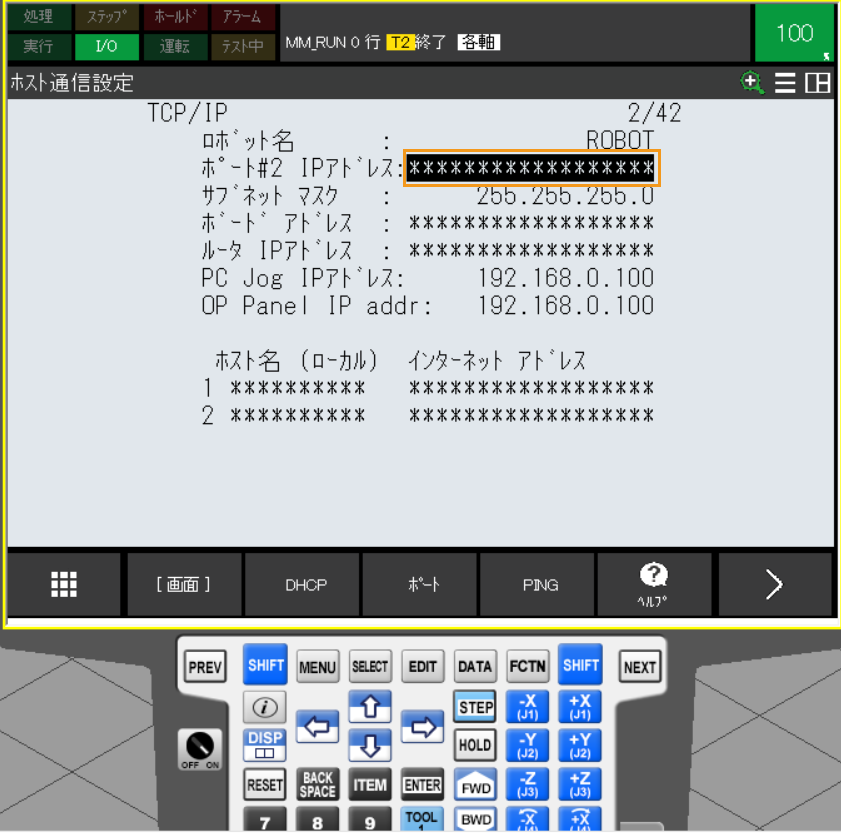Click the left arrow key
Screen dimensions: 841x833
pyautogui.click(x=318, y=727)
